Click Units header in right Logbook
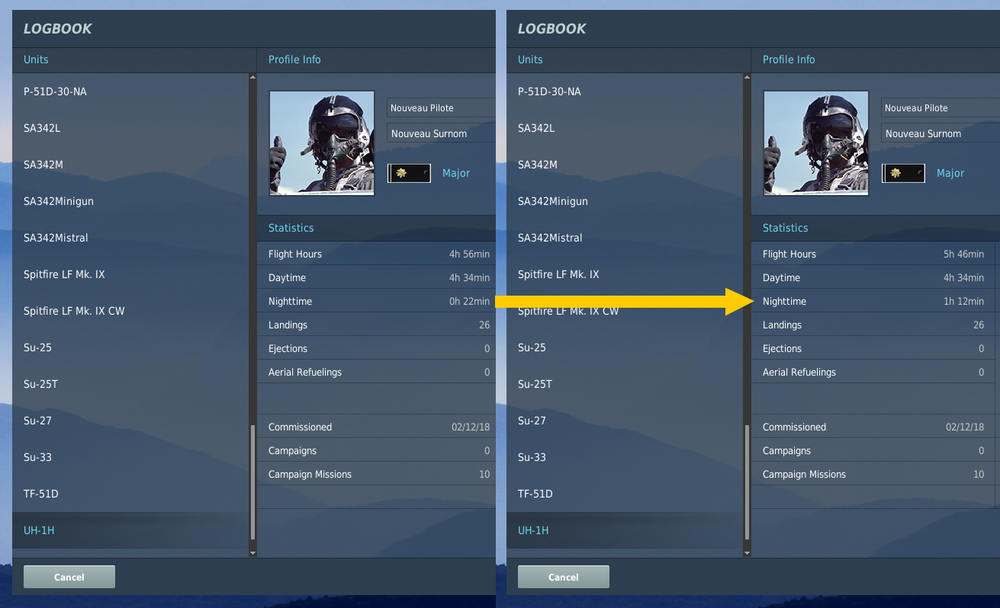This screenshot has height=608, width=1000. click(x=530, y=59)
